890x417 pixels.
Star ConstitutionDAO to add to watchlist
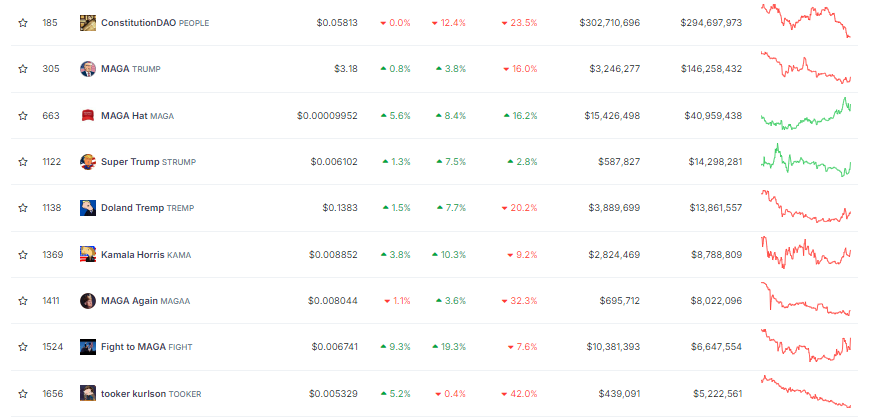pyautogui.click(x=23, y=23)
